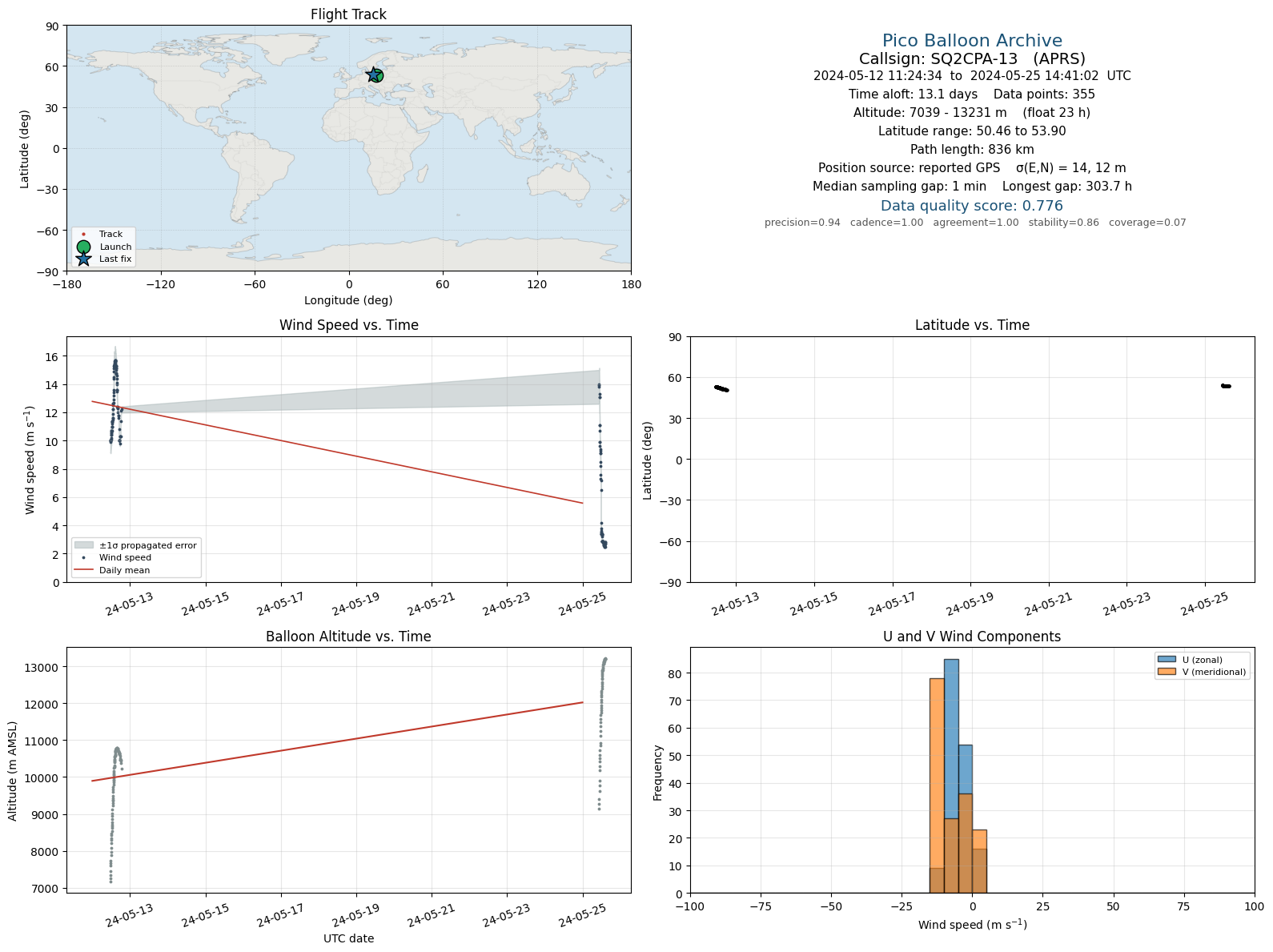The width and height of the screenshot is (1273, 952).
Task: Click the tallest orange V histogram bar
Action: pyautogui.click(x=937, y=785)
